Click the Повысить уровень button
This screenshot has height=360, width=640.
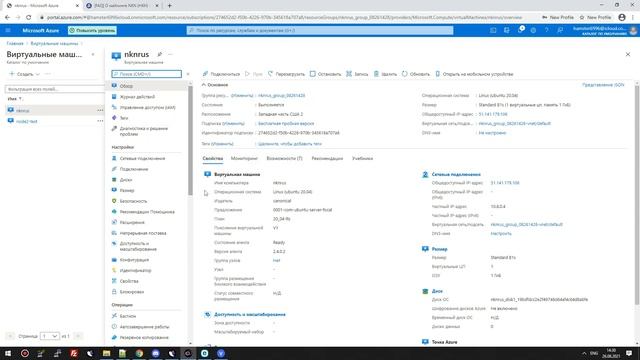pos(92,30)
